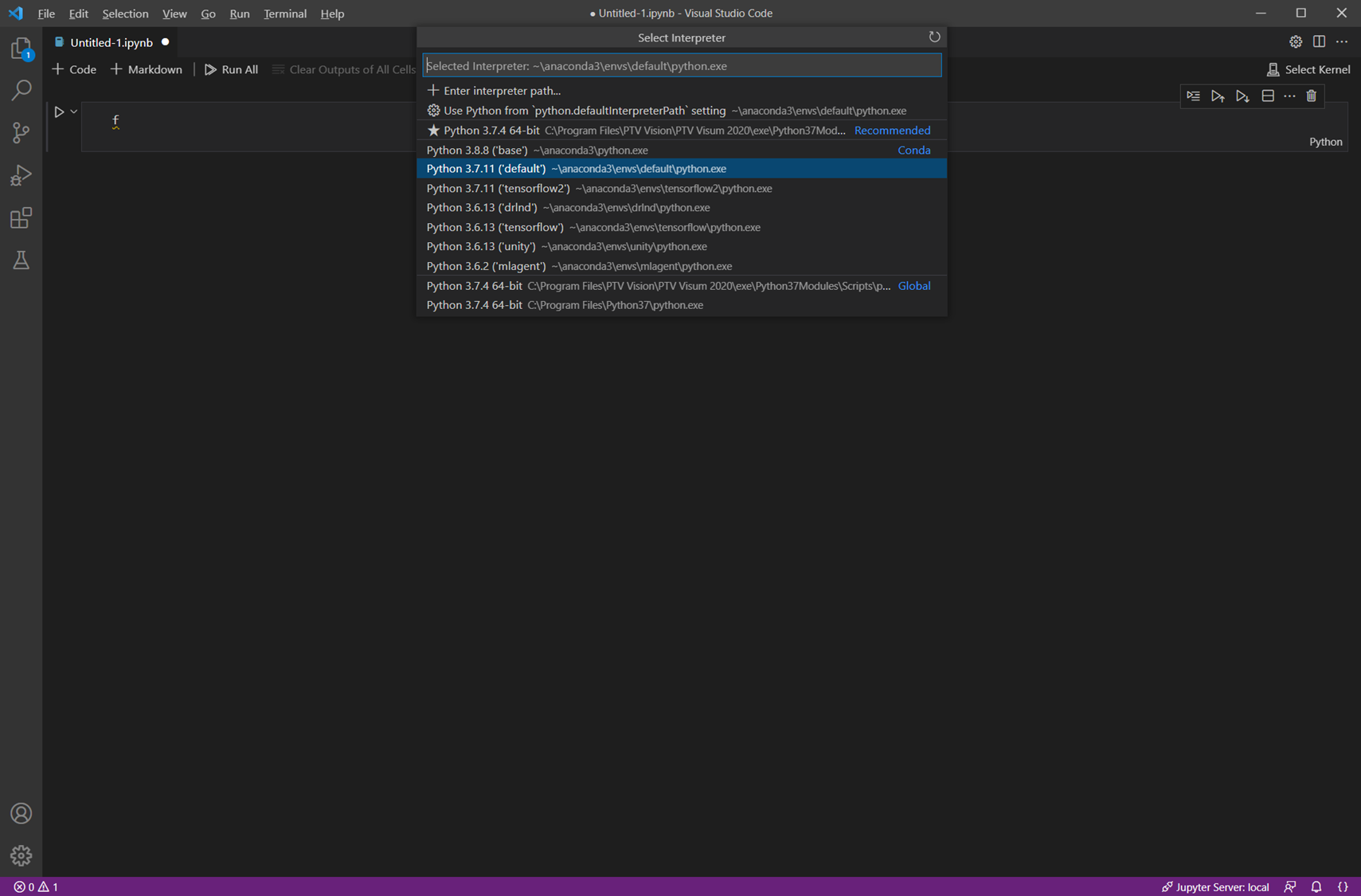Select Python 3.6.2 ('mlagent') interpreter
Screen dimensions: 1361x896
pyautogui.click(x=682, y=266)
